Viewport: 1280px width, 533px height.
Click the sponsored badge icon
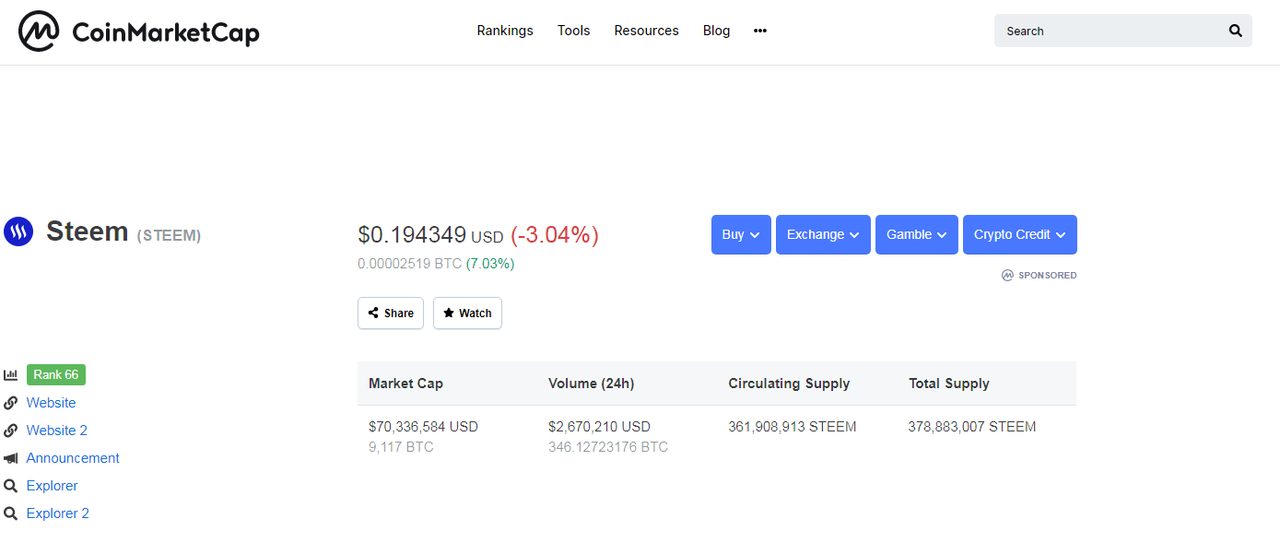click(1007, 275)
